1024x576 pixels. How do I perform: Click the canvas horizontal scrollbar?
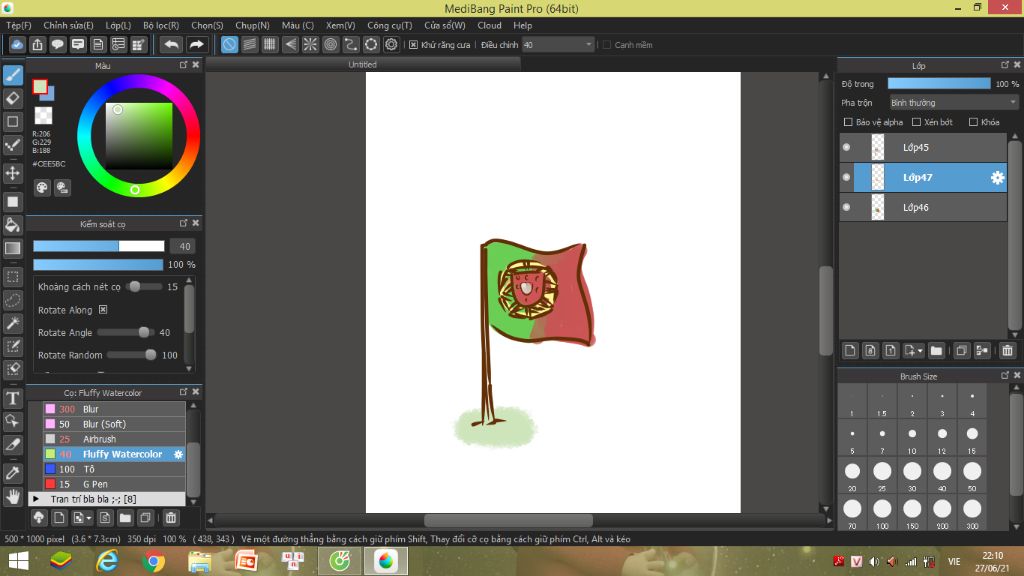508,520
